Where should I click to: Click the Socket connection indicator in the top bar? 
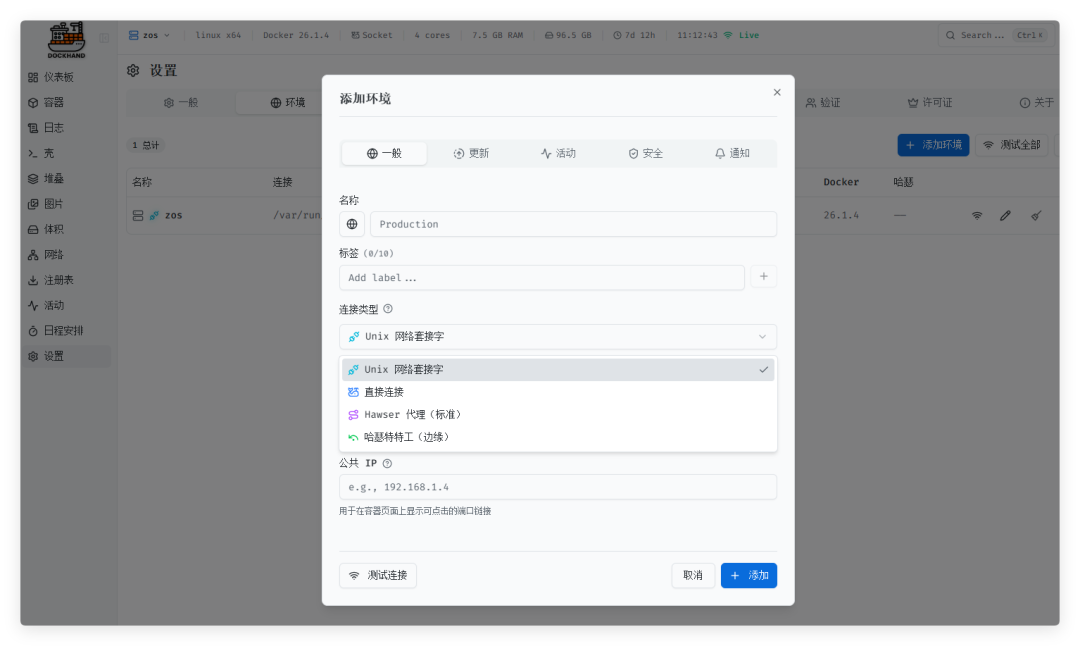point(372,35)
